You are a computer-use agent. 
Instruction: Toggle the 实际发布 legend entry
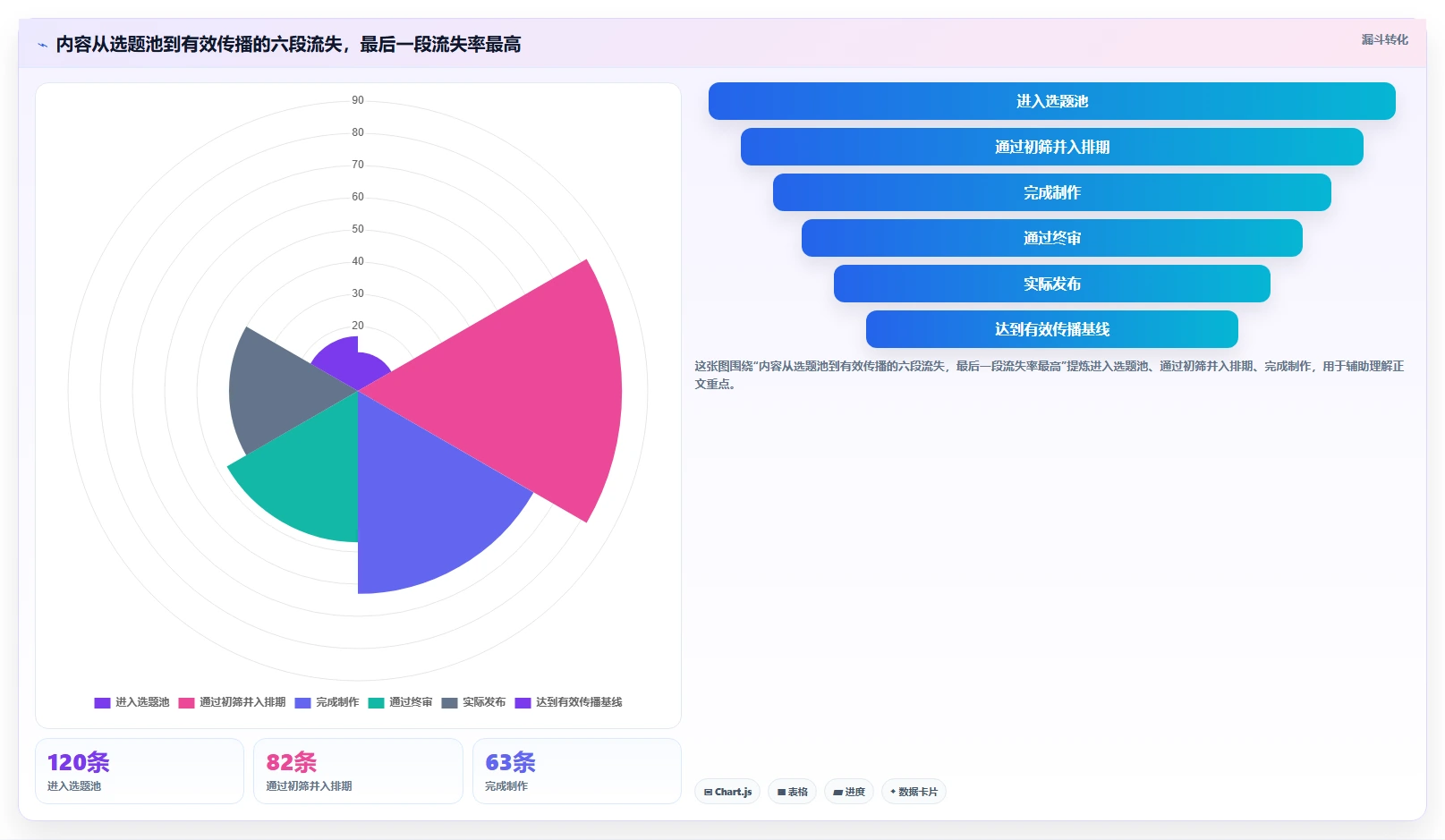[473, 702]
